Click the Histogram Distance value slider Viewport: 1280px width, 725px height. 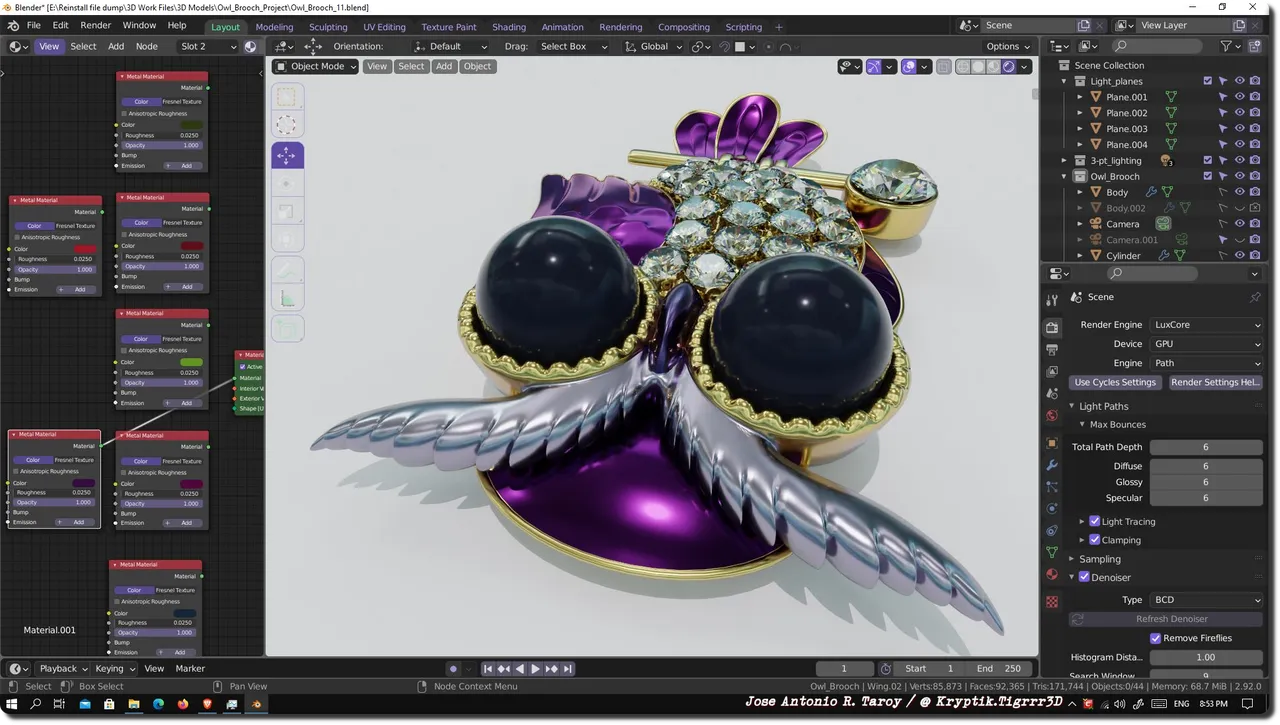click(1206, 657)
